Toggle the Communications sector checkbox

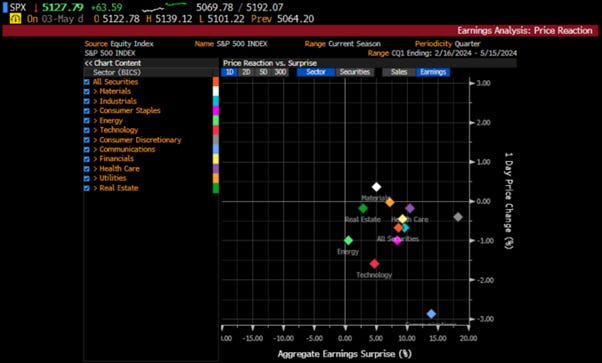[x=87, y=149]
